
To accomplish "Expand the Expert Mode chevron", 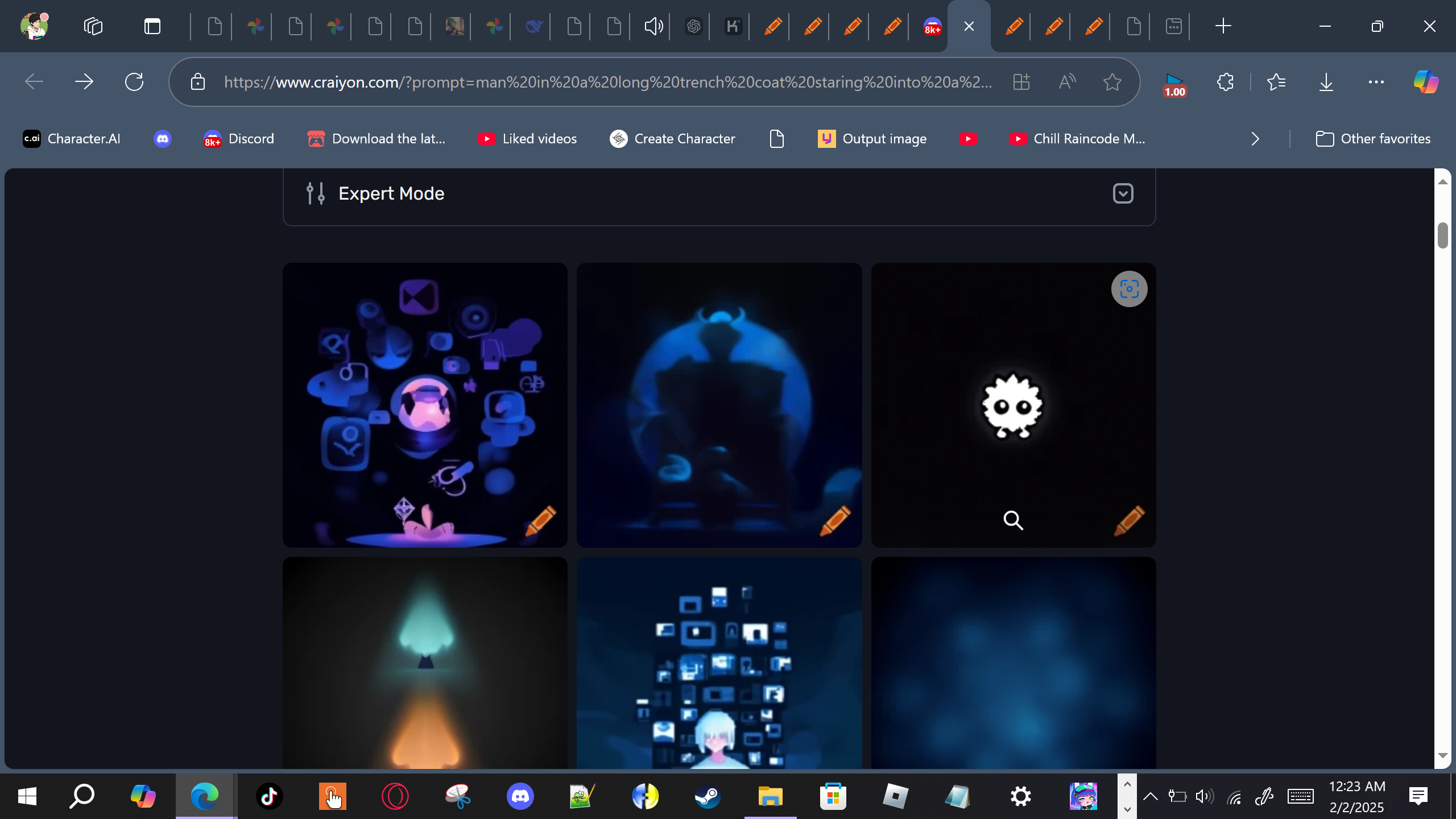I will 1123,193.
